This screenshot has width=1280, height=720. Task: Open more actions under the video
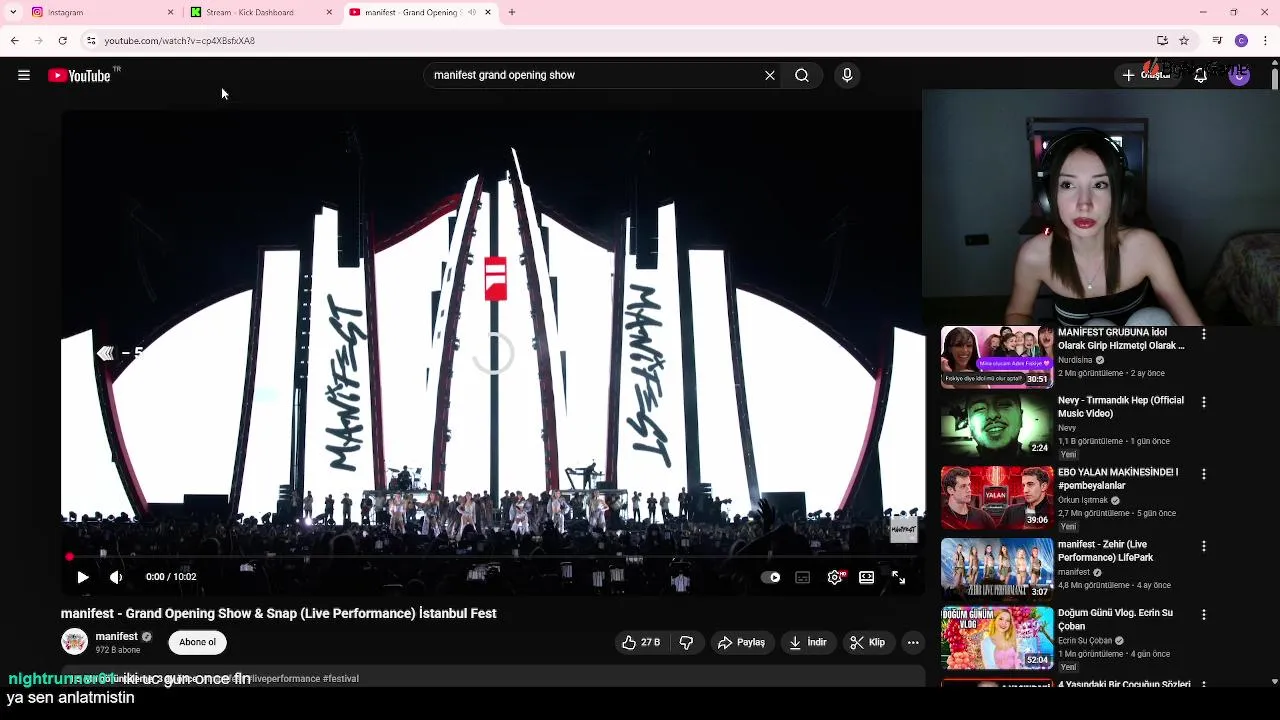[913, 643]
